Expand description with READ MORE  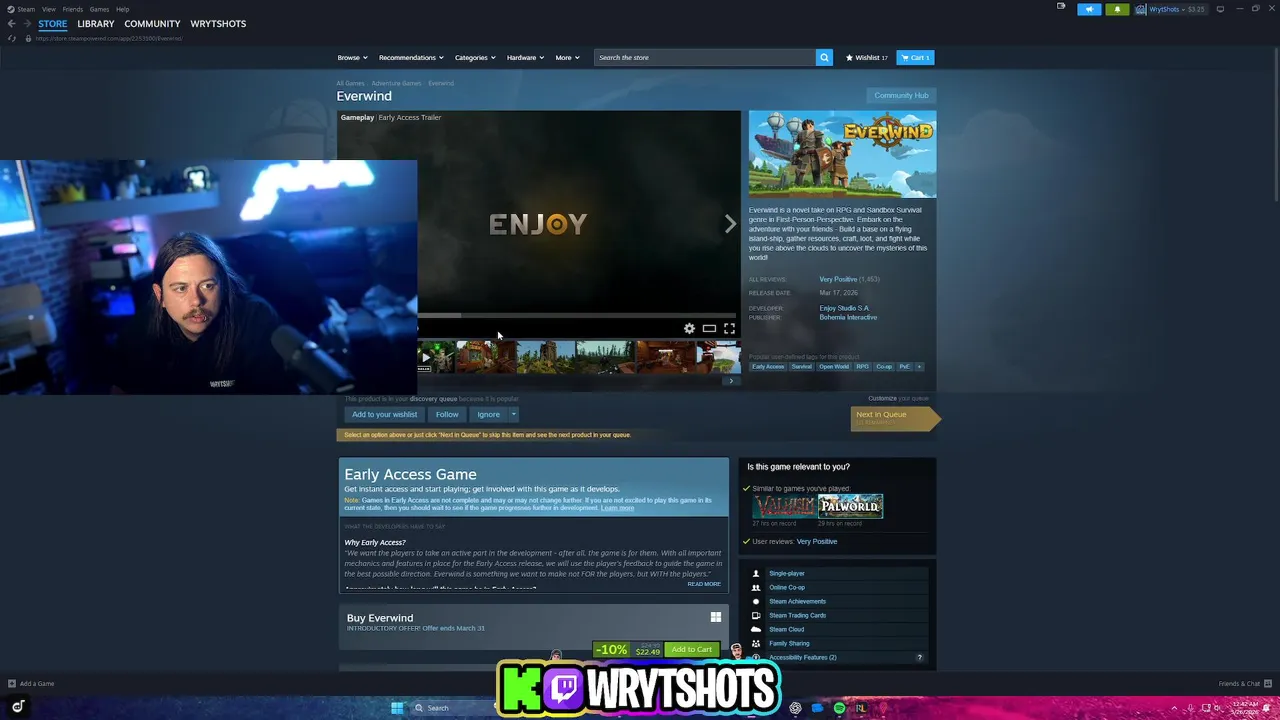pyautogui.click(x=704, y=584)
